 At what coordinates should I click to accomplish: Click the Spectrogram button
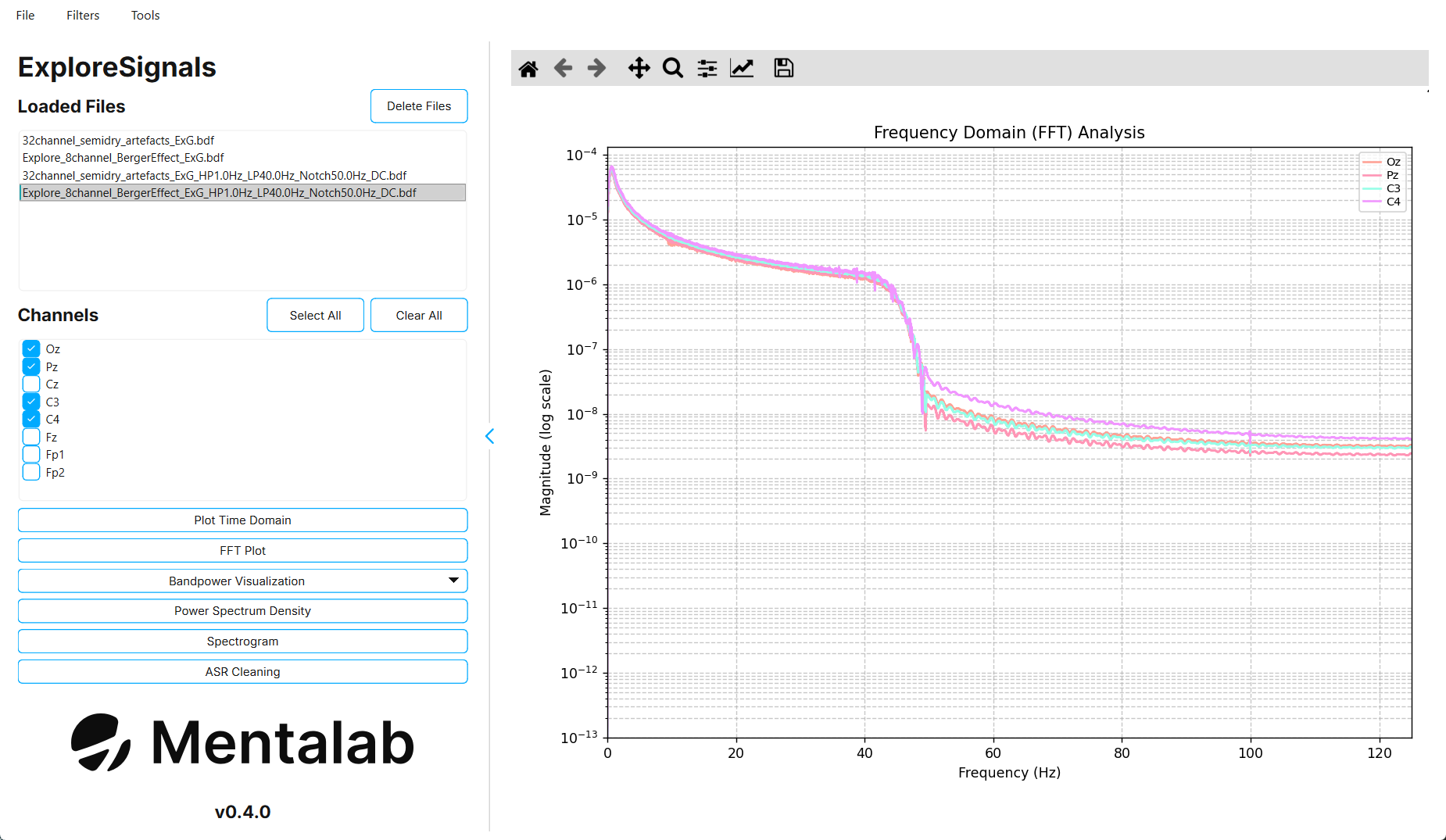(243, 642)
